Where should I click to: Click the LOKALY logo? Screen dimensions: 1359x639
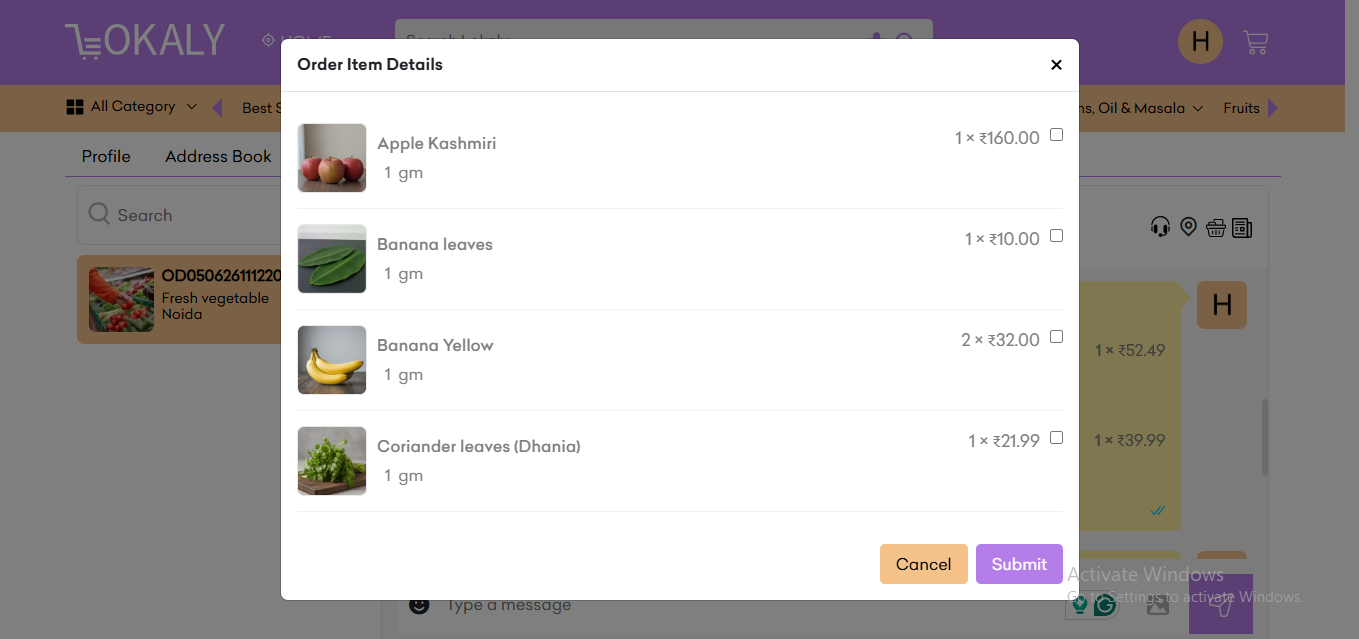(145, 41)
